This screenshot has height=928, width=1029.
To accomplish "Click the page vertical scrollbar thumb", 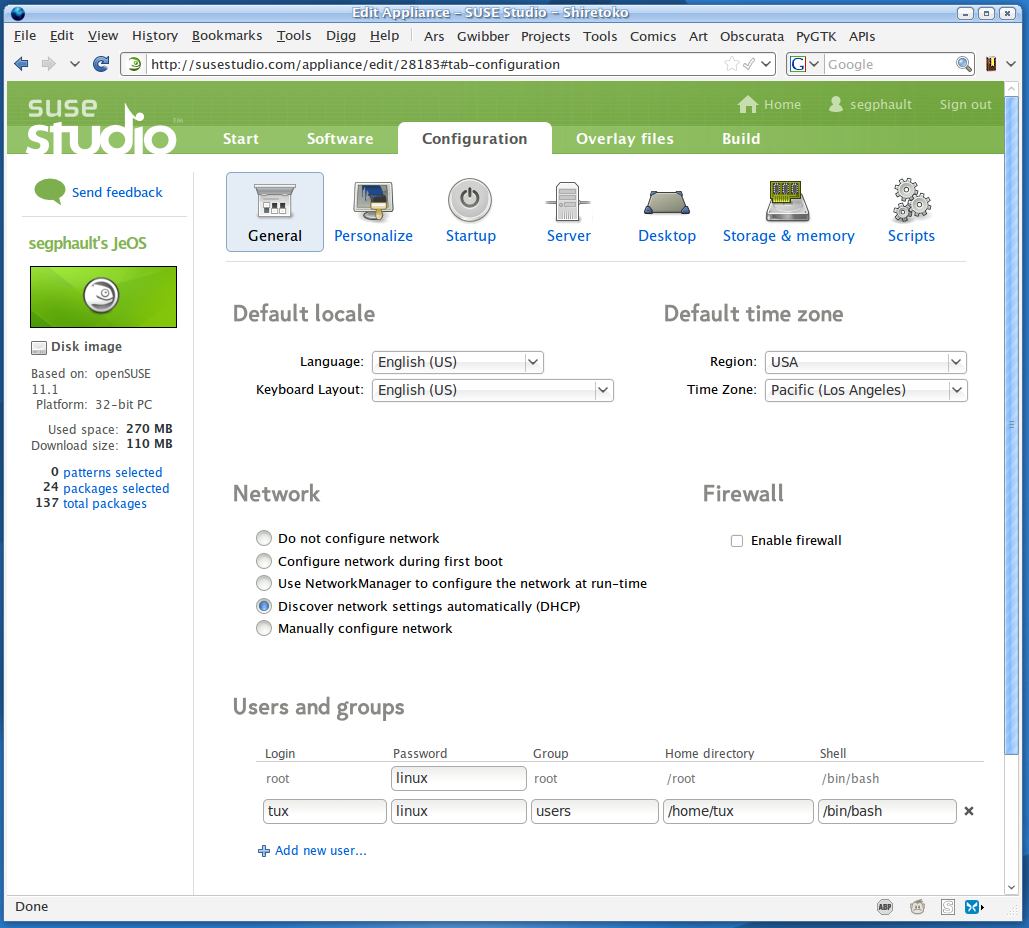I will (x=1011, y=425).
